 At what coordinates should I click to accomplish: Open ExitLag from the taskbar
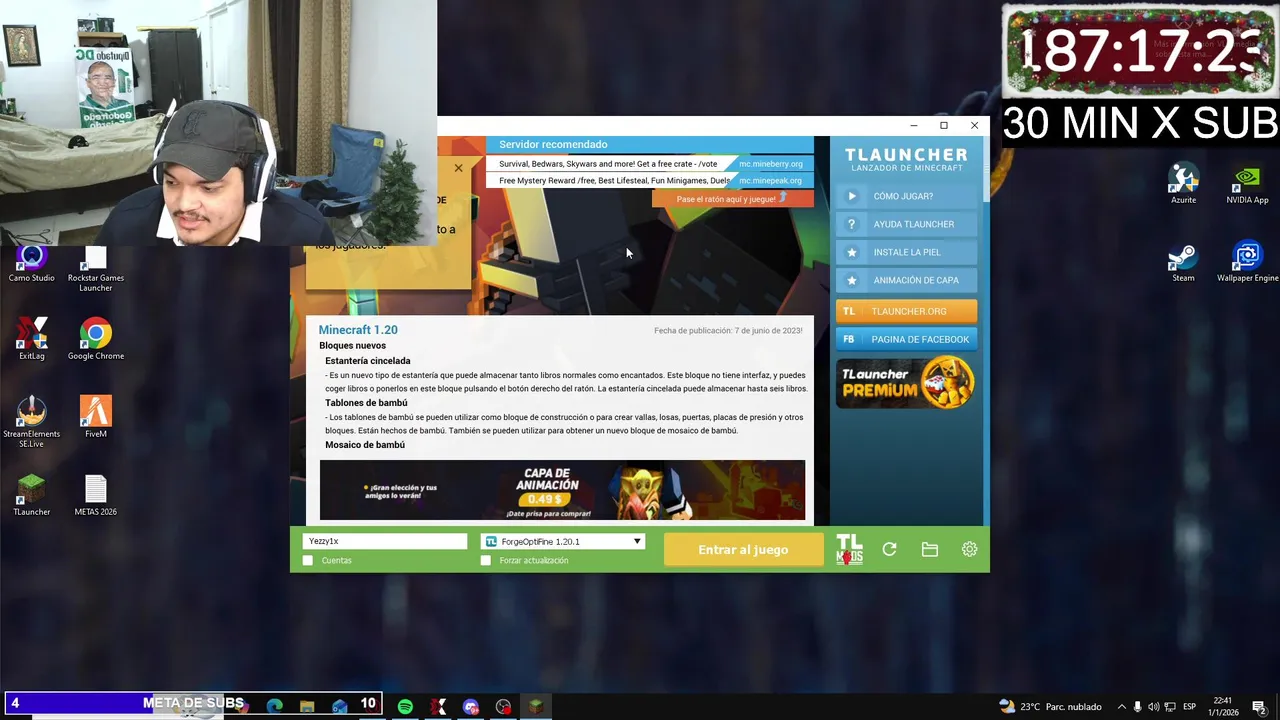pyautogui.click(x=438, y=707)
